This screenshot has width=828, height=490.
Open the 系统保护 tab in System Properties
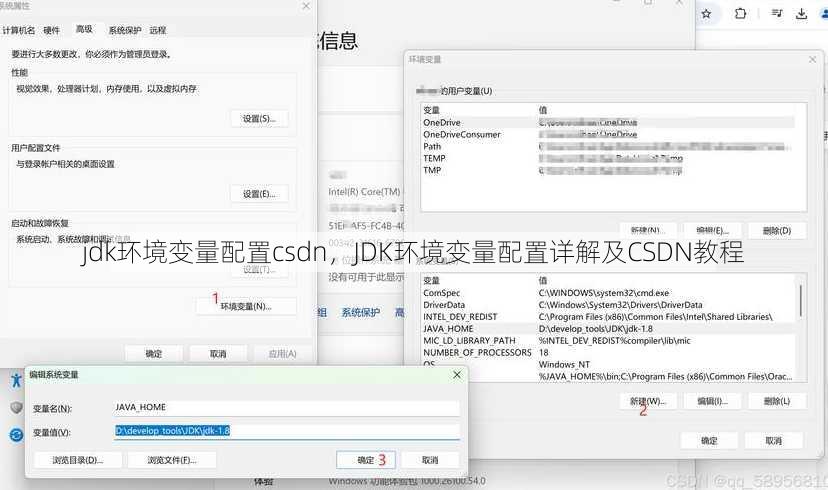click(x=125, y=30)
